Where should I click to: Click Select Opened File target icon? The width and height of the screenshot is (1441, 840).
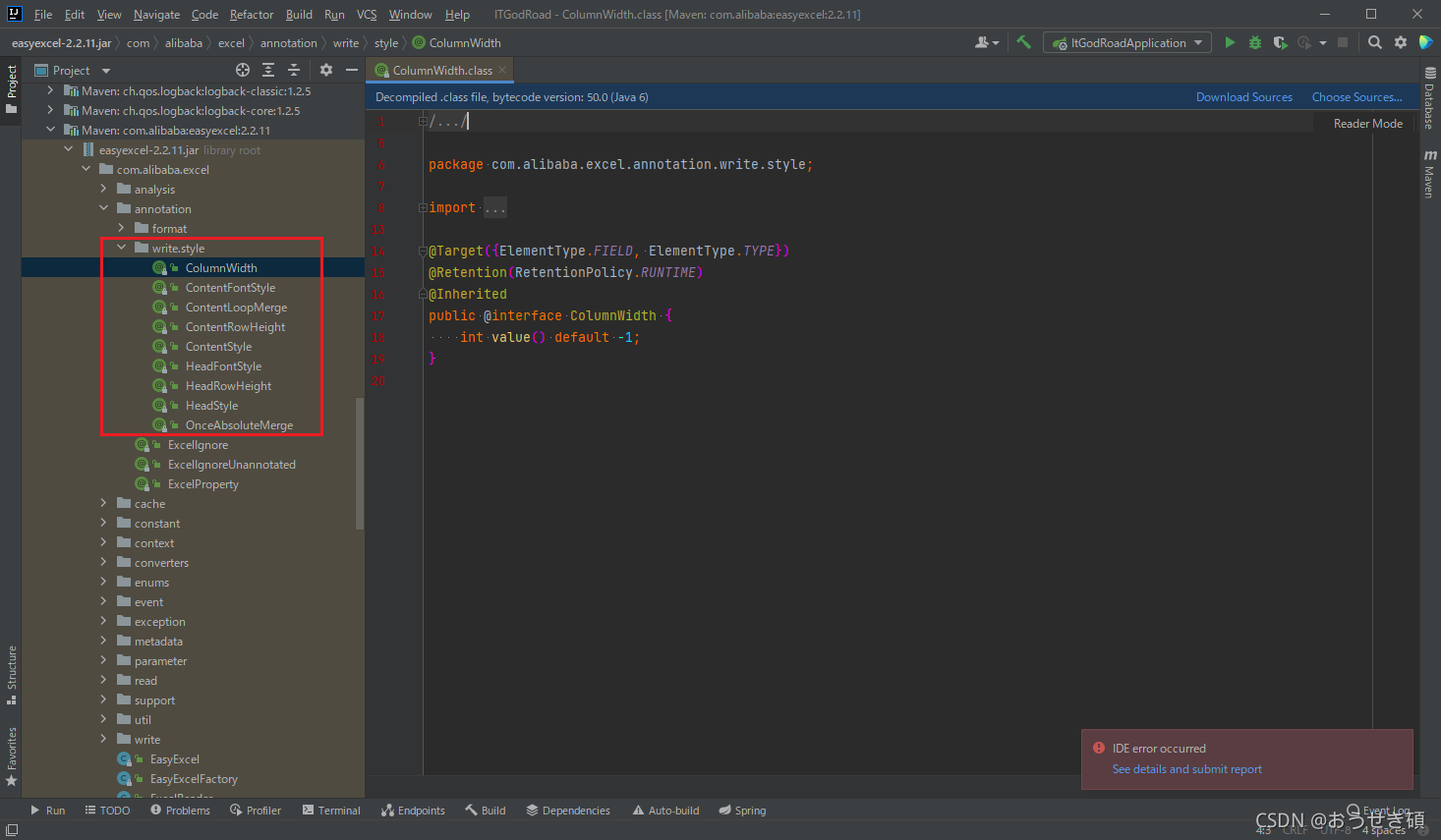pyautogui.click(x=243, y=70)
